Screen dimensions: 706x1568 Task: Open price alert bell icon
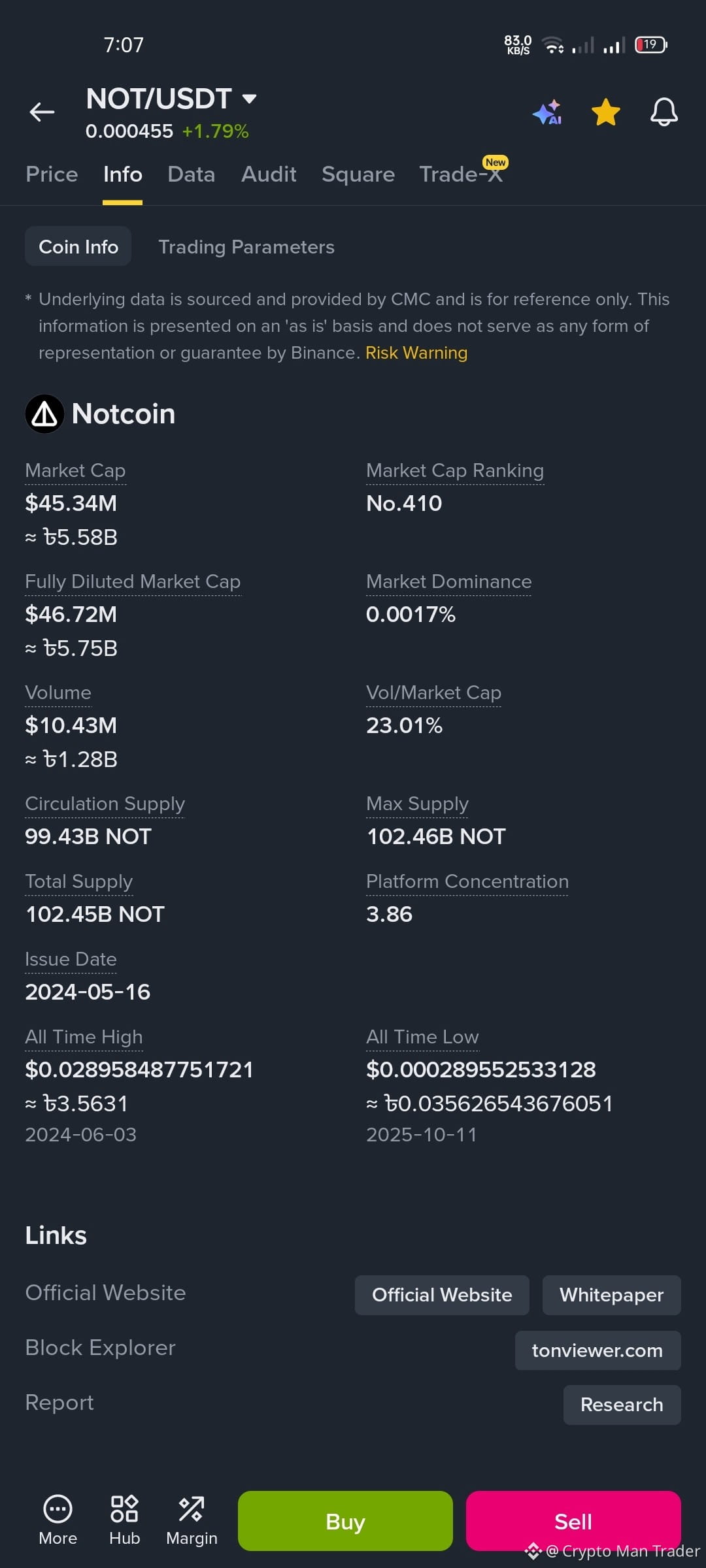(x=664, y=112)
